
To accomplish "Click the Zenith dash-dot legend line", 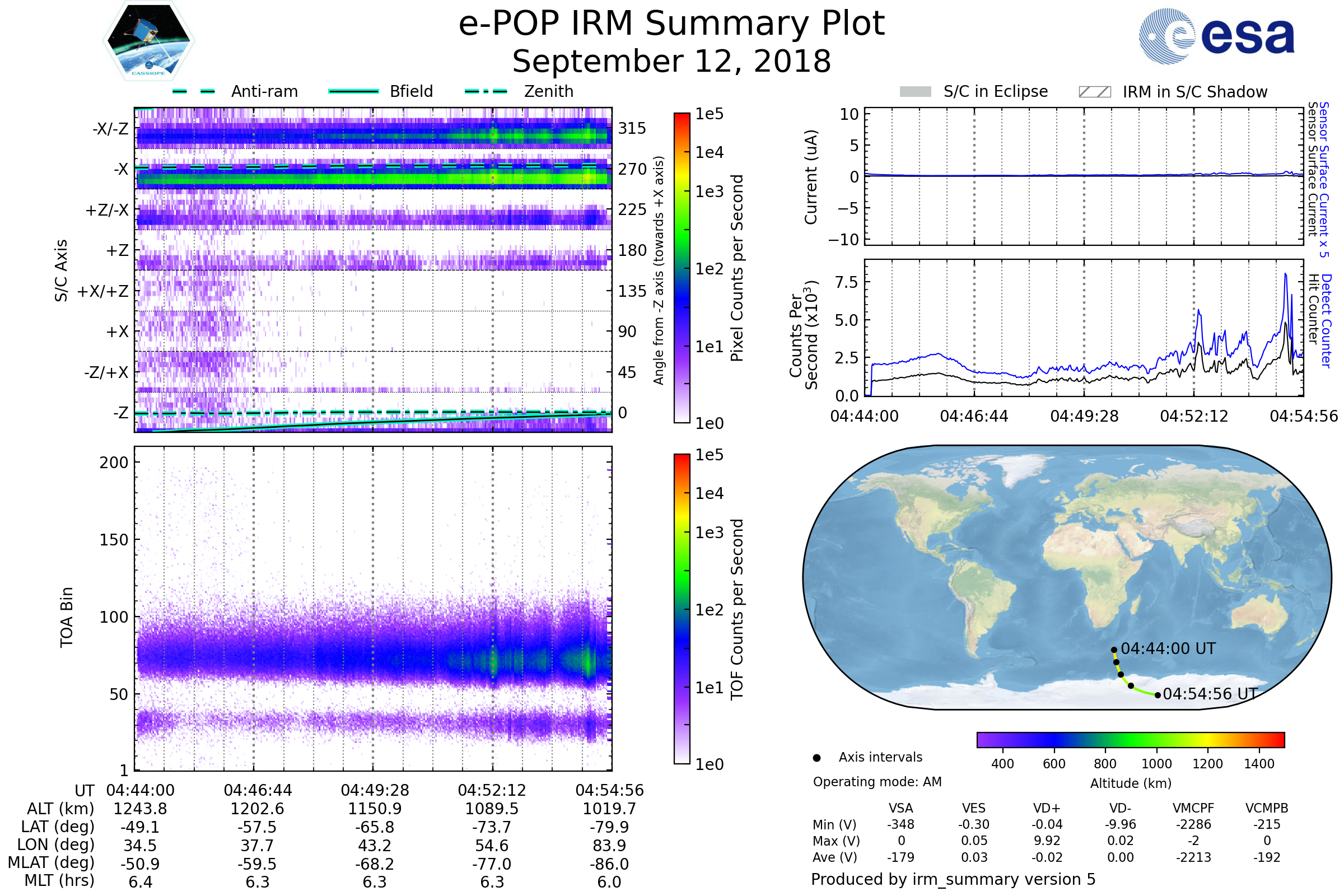I will [x=486, y=91].
